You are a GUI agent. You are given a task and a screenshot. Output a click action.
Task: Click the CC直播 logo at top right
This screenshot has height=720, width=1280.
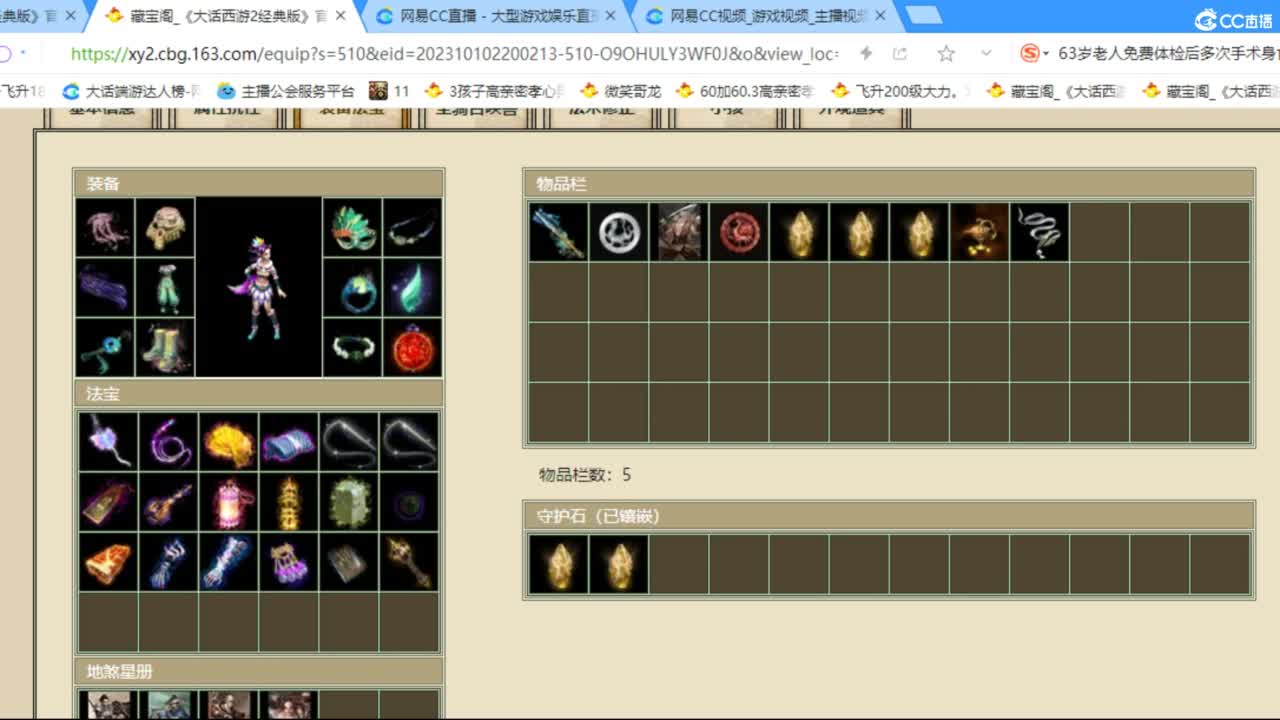(x=1233, y=20)
